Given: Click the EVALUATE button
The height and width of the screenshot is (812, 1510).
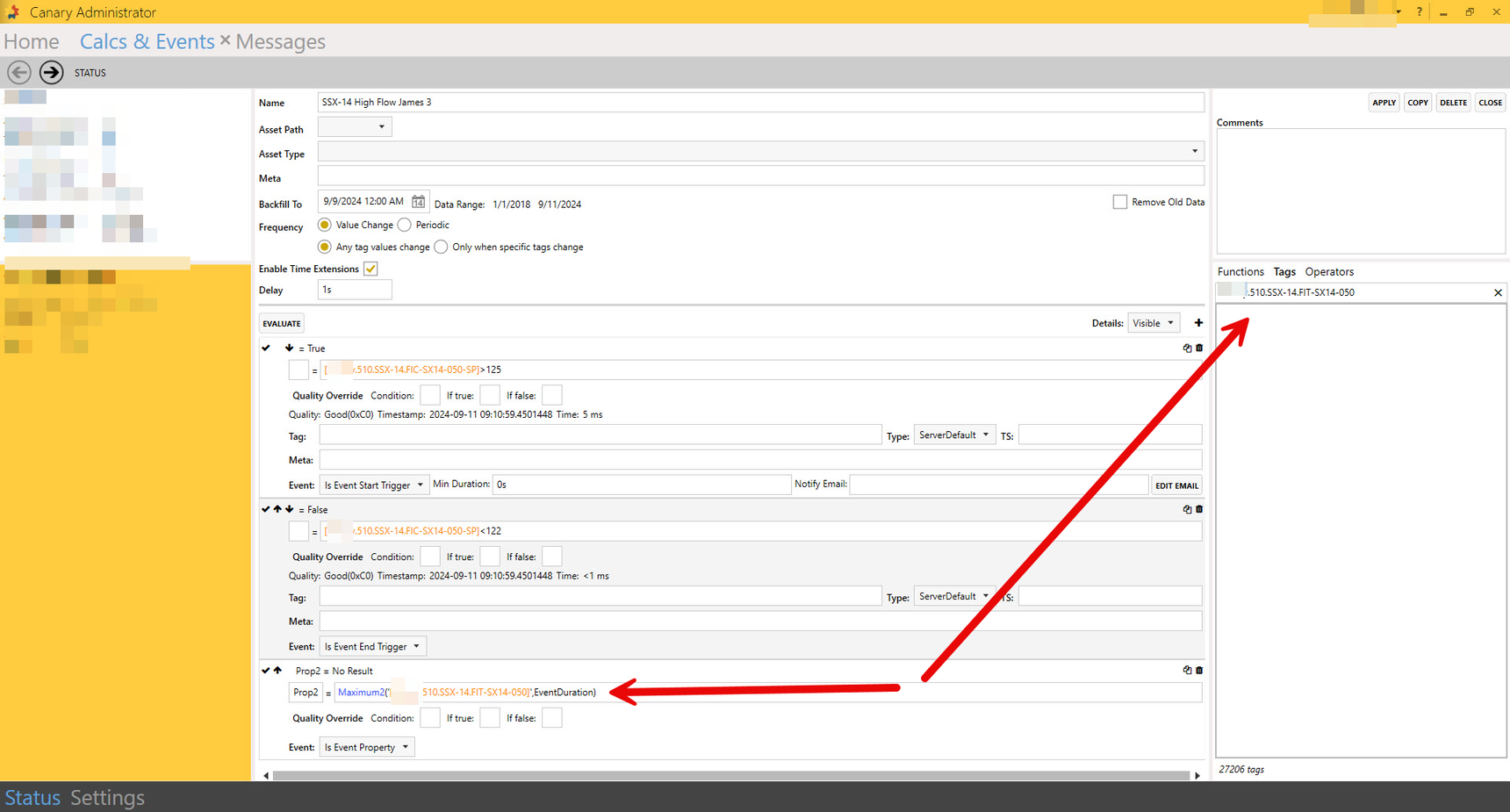Looking at the screenshot, I should click(281, 323).
